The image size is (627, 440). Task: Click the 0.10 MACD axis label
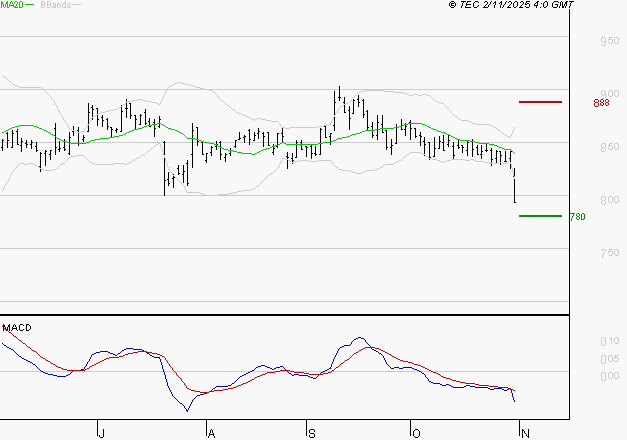(609, 341)
